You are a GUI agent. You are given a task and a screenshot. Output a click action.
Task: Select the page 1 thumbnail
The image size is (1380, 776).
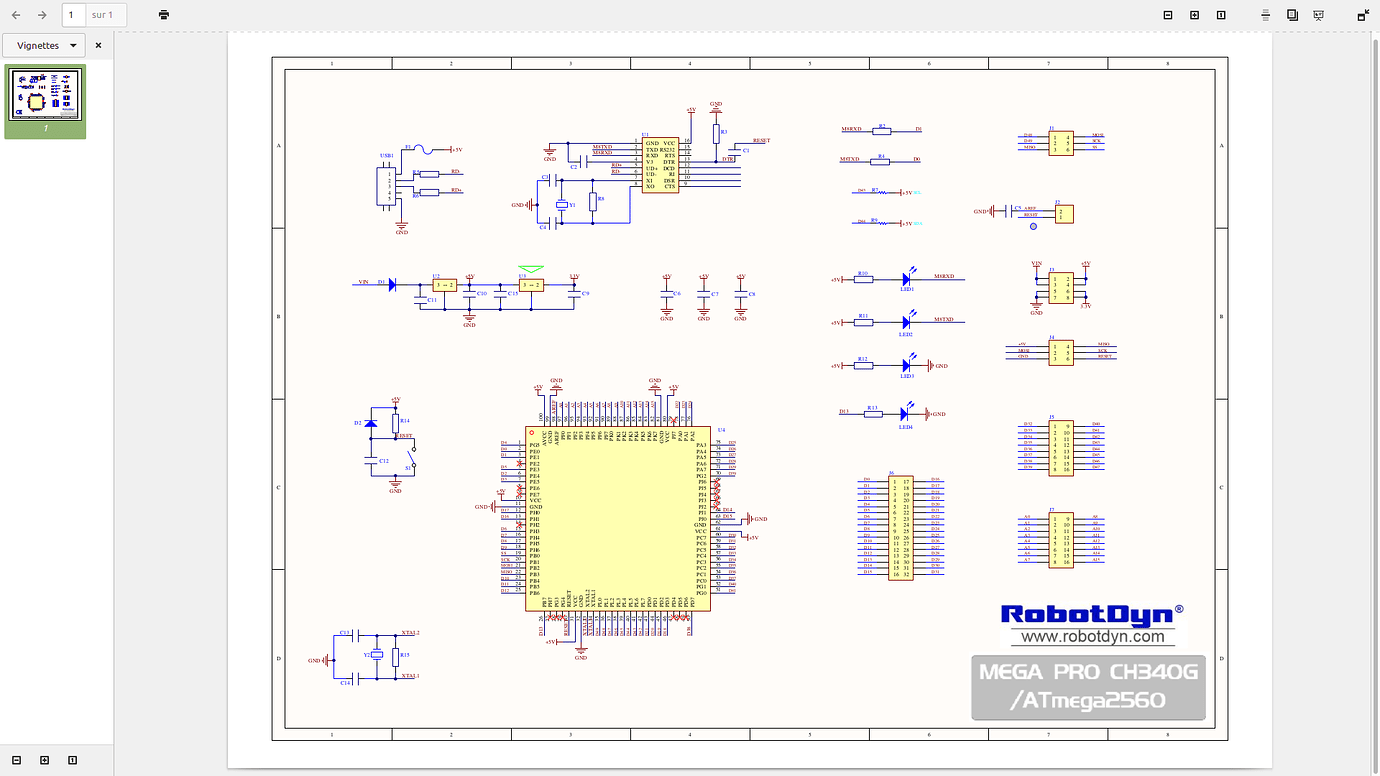pos(45,101)
